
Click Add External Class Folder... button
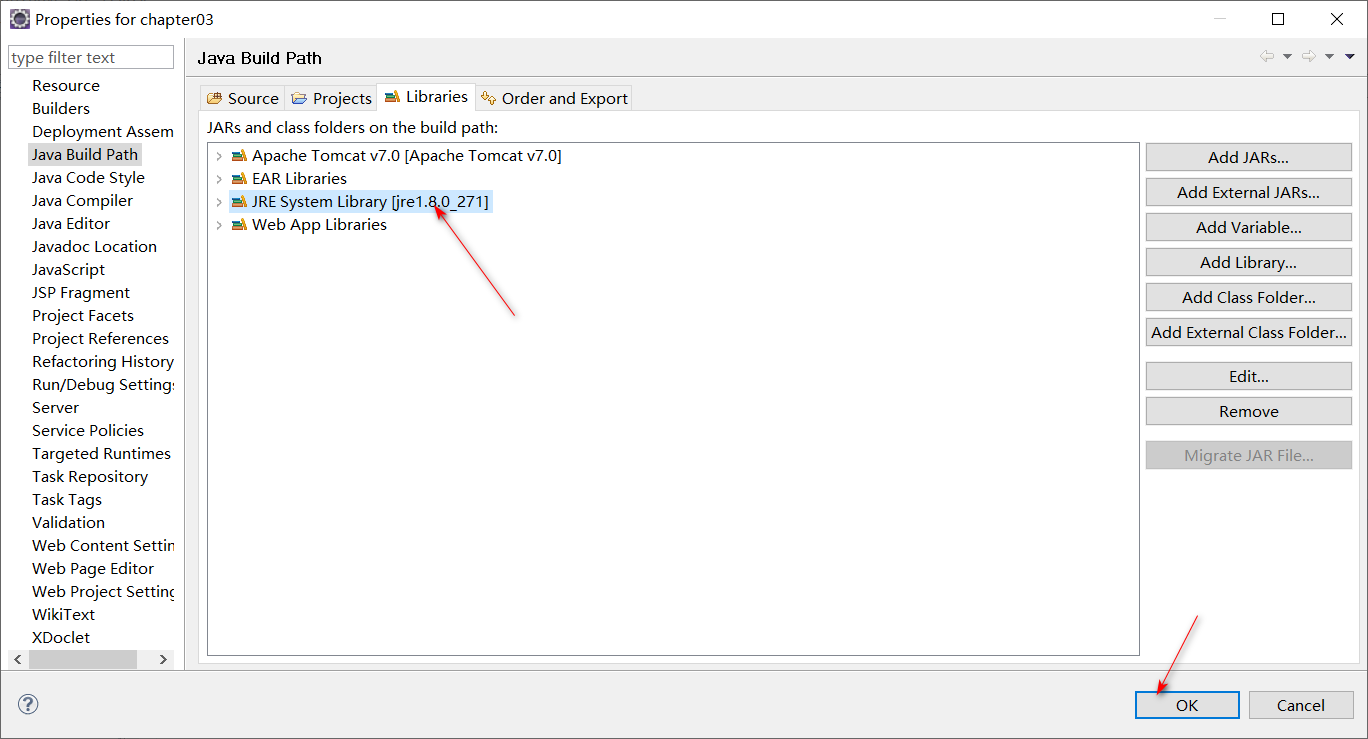[1248, 332]
